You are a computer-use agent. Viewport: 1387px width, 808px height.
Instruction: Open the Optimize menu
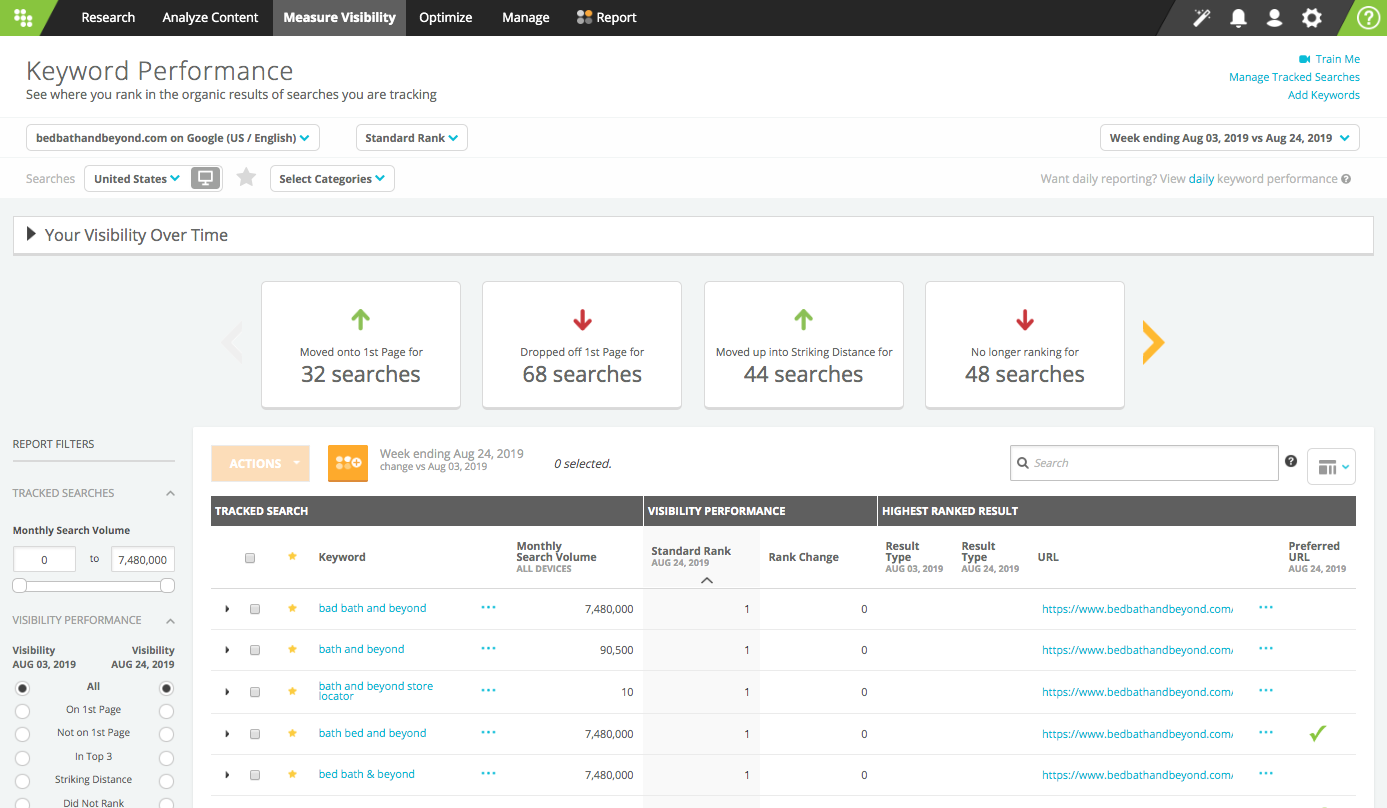coord(446,18)
